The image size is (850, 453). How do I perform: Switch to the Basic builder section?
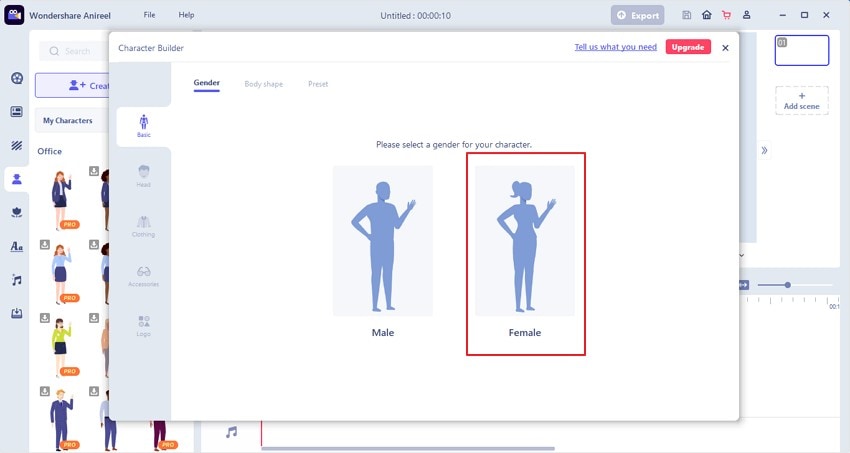pos(144,126)
